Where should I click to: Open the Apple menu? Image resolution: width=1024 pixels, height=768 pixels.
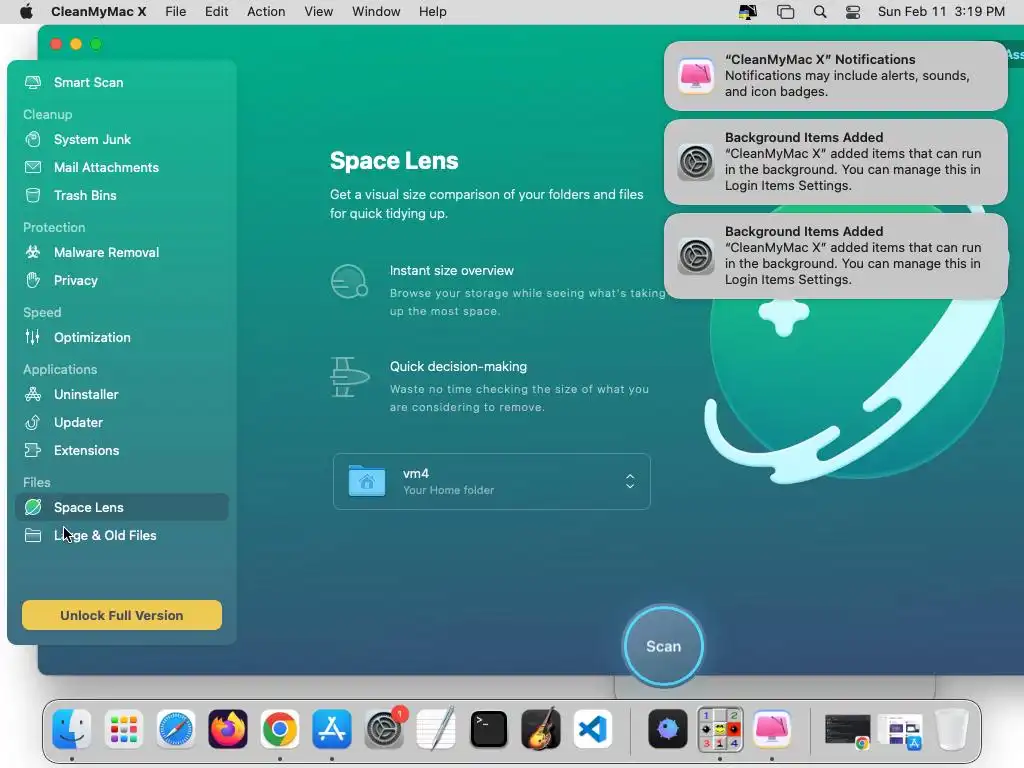click(26, 12)
